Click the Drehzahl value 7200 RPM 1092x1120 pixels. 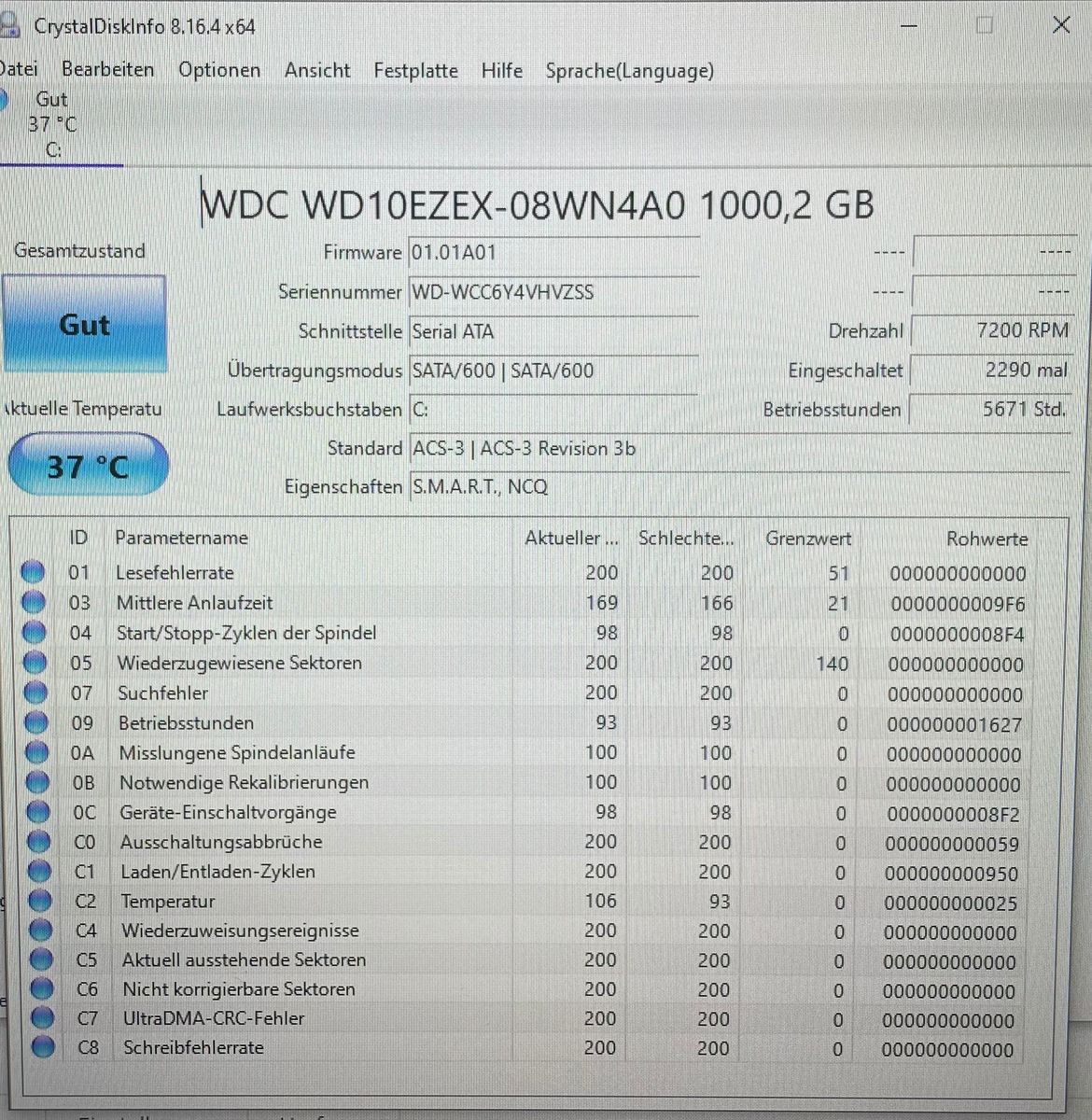(x=992, y=330)
